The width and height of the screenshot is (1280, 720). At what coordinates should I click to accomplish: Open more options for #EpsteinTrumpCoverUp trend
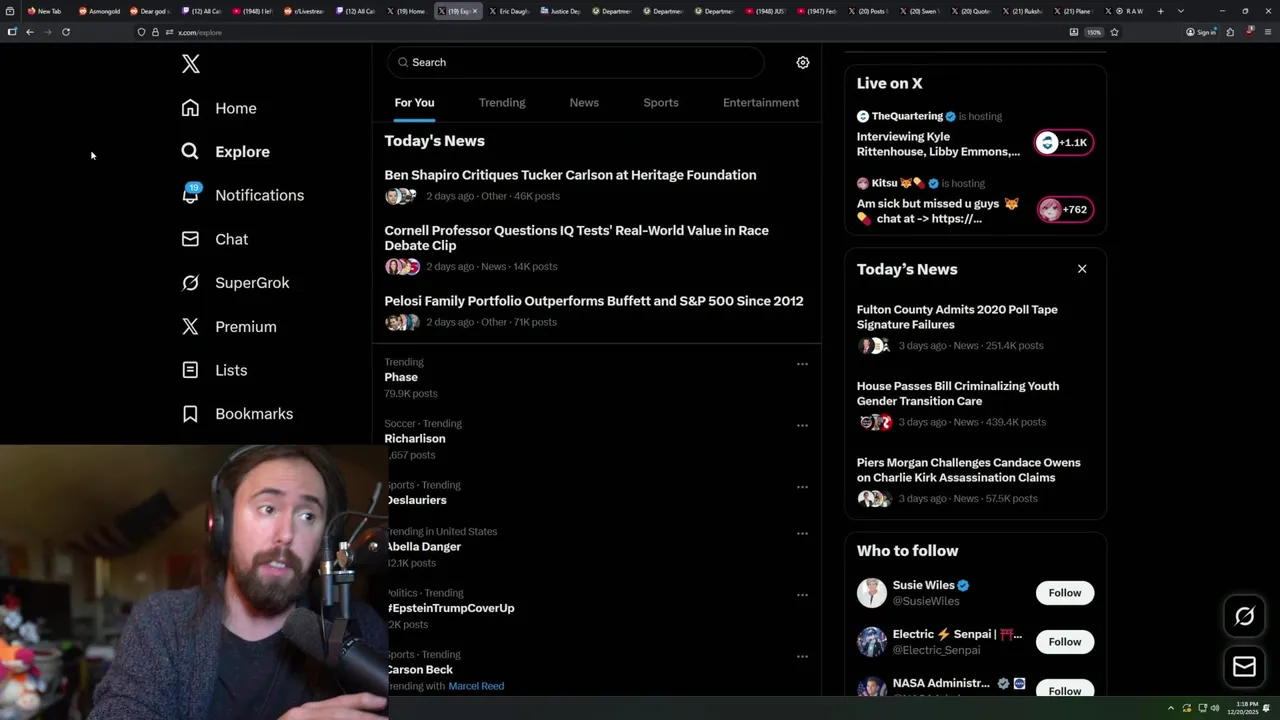tap(802, 595)
